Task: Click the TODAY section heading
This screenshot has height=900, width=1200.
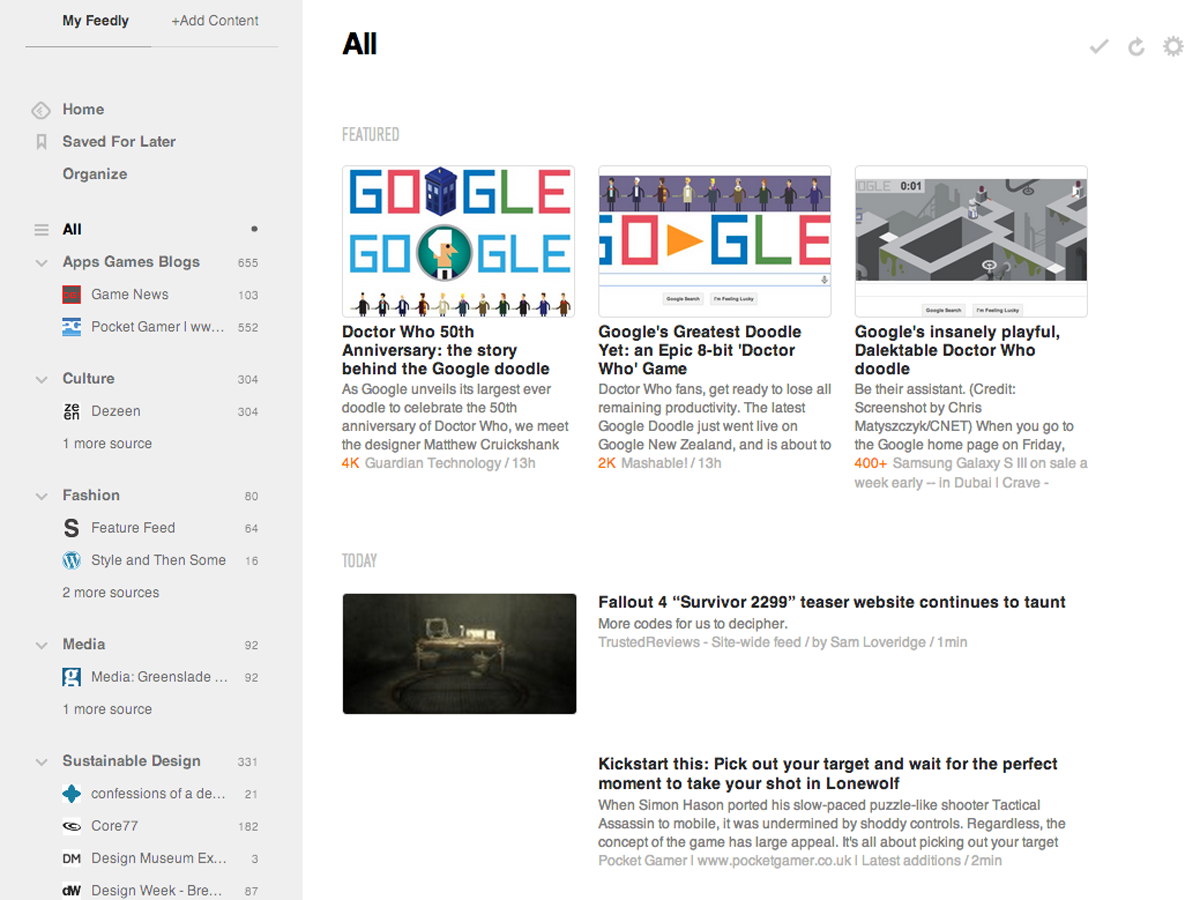Action: 360,560
